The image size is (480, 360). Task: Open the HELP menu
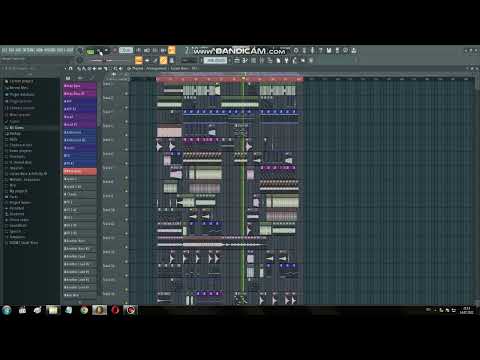(69, 50)
